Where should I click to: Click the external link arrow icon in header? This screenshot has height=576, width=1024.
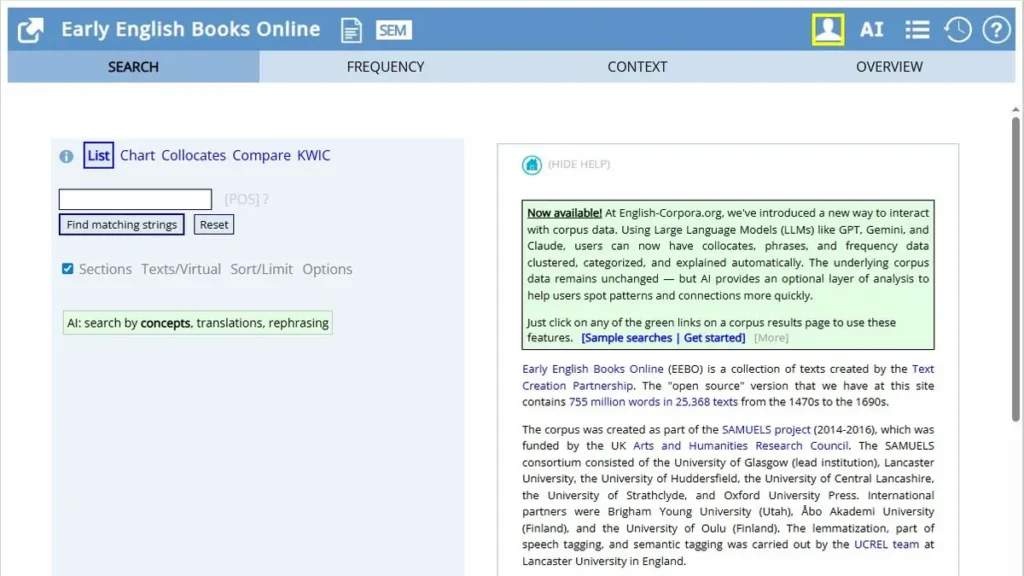click(x=31, y=30)
